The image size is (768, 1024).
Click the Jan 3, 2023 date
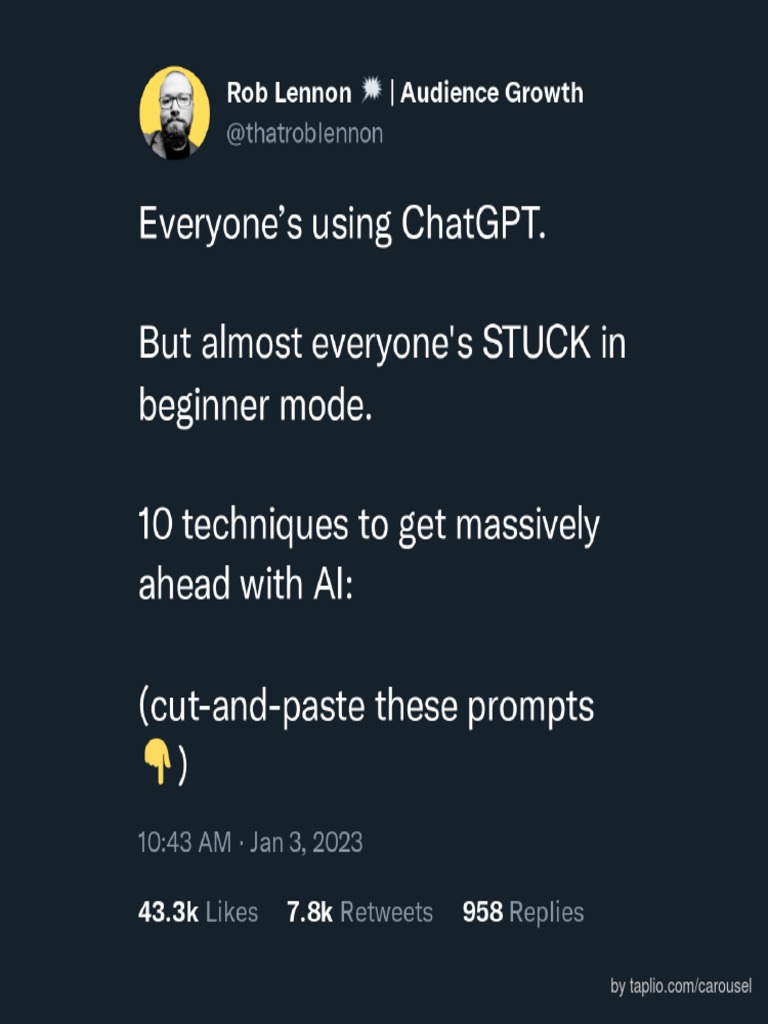(306, 842)
